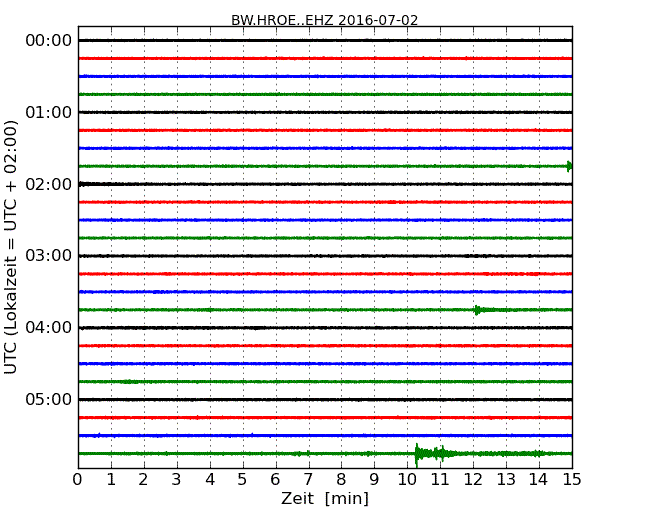Click the x-axis tick label 13
The height and width of the screenshot is (520, 650).
506,480
